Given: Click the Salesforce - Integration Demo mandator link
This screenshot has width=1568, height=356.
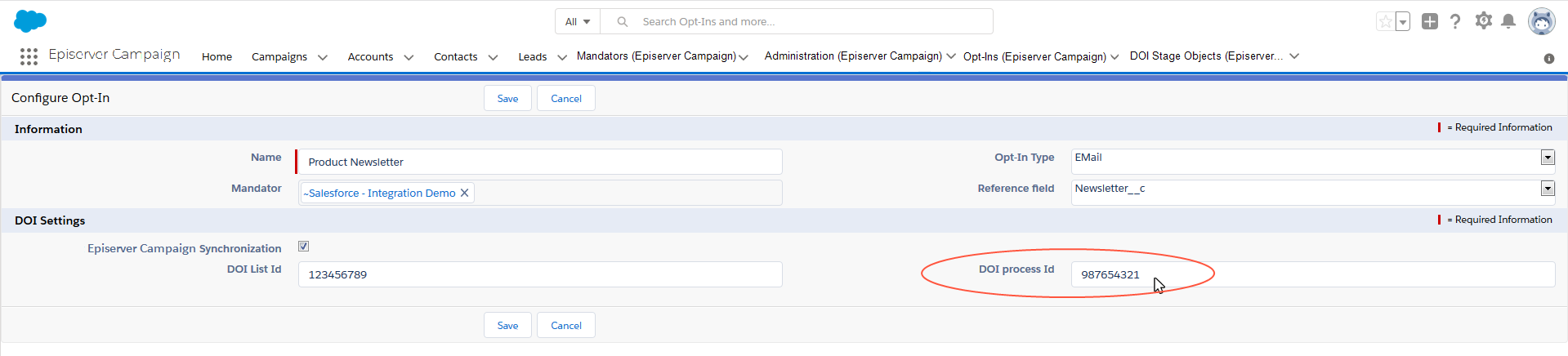Looking at the screenshot, I should pyautogui.click(x=379, y=194).
